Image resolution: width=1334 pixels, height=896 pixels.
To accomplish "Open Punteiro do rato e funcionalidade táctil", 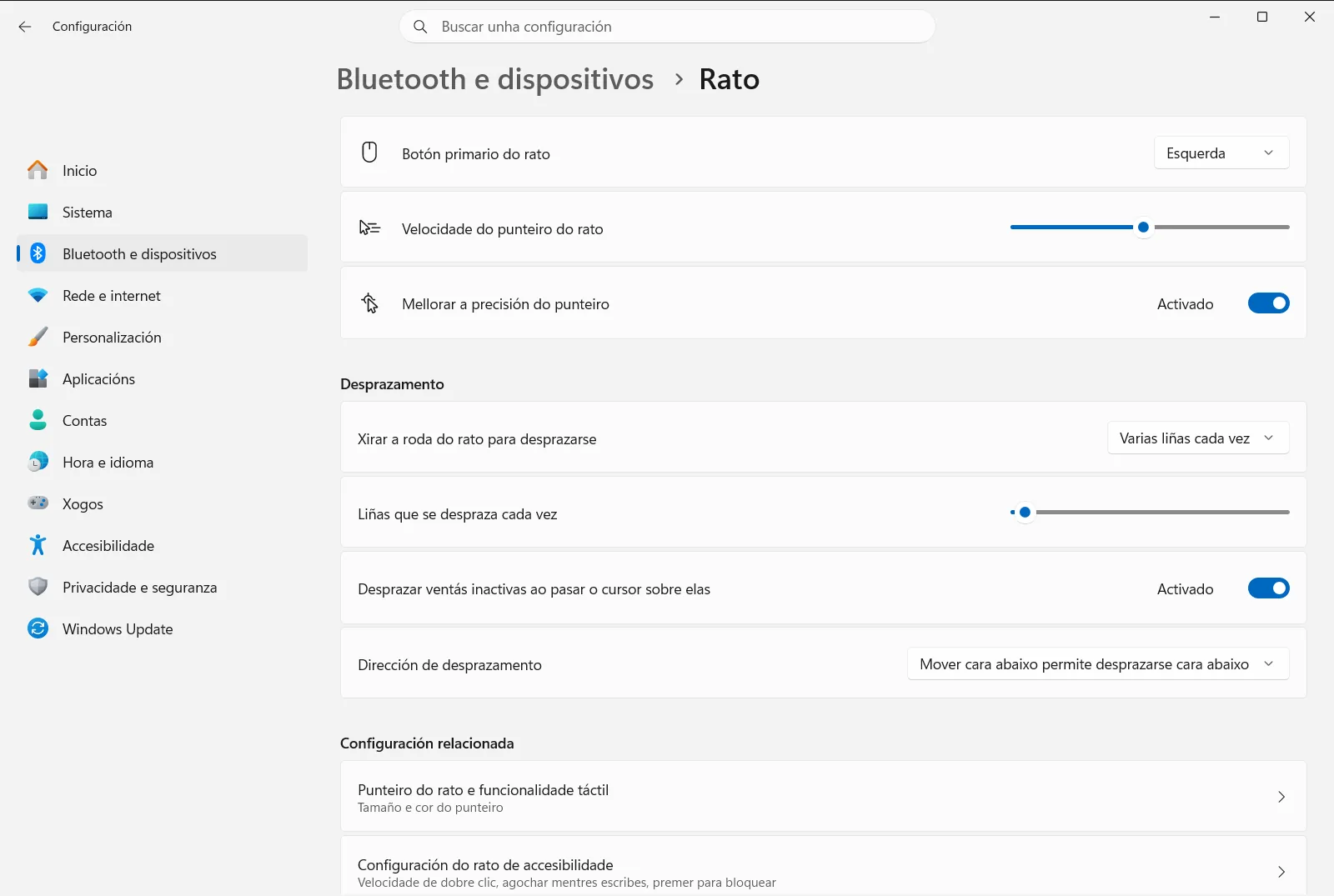I will (x=823, y=797).
